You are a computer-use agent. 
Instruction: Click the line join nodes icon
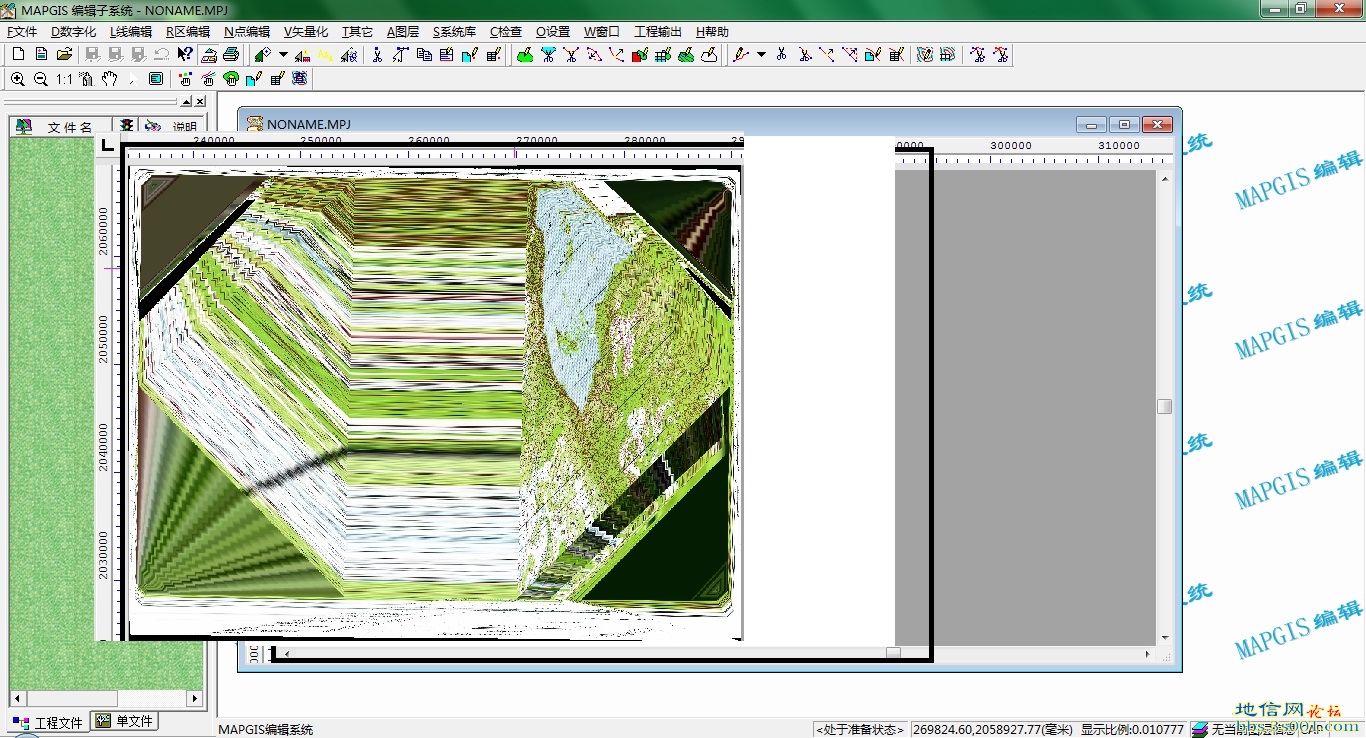[827, 54]
